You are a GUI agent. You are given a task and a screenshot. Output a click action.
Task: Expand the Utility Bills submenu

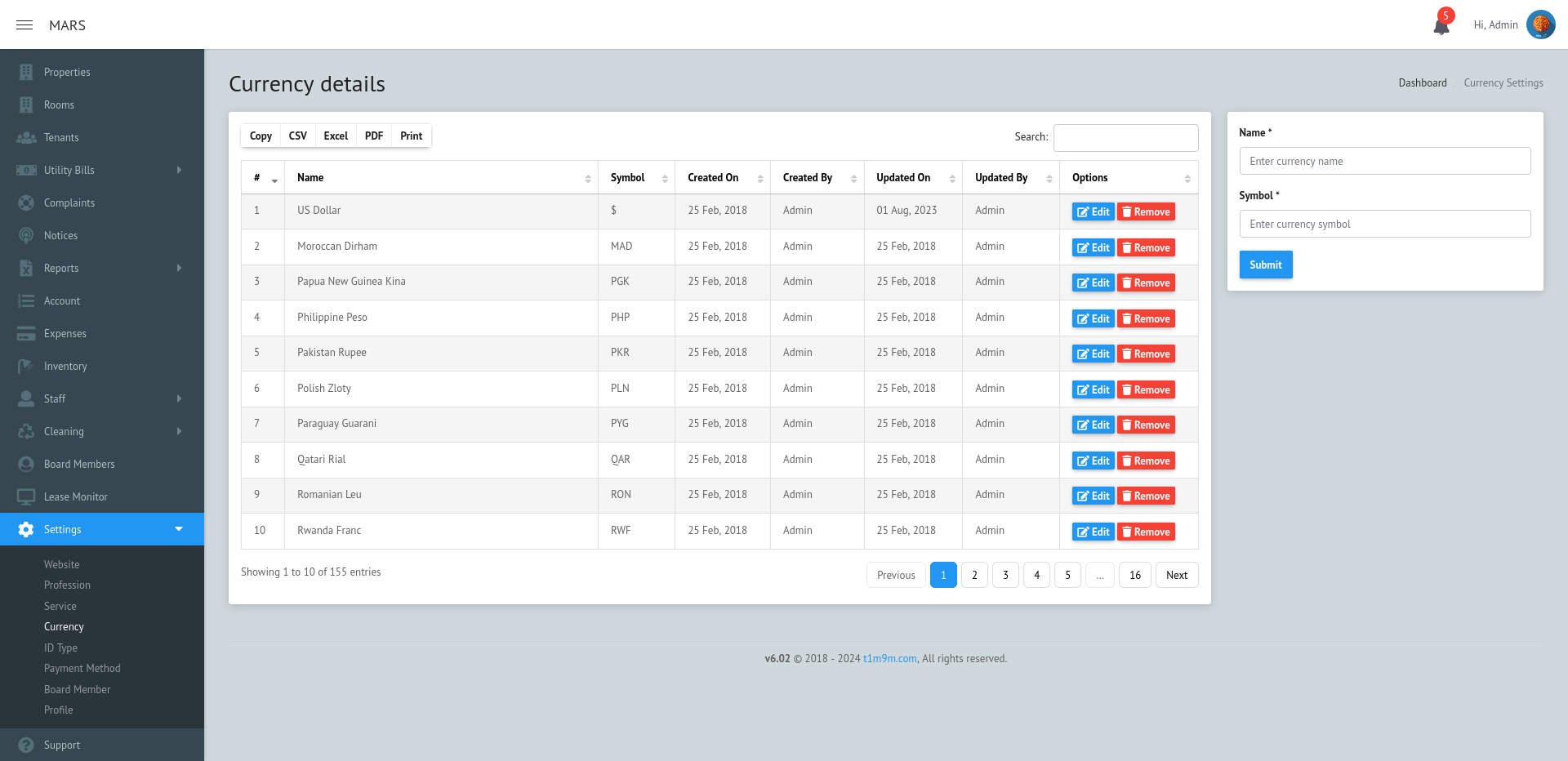[x=102, y=170]
